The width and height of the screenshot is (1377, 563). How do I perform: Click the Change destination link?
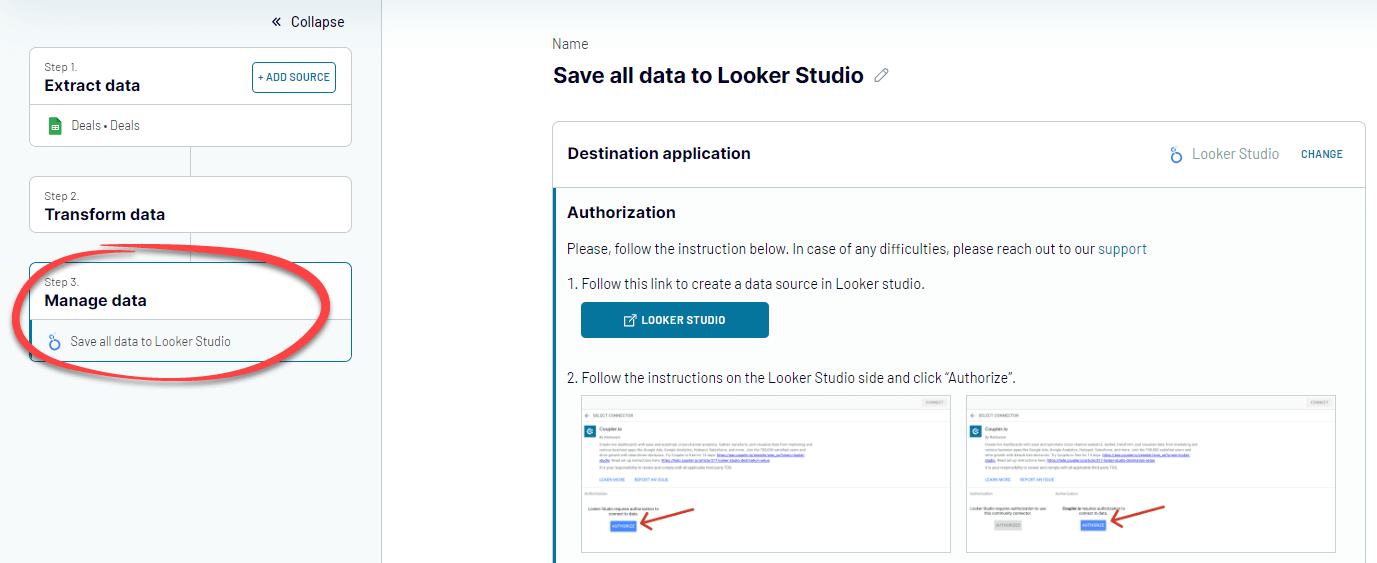(1322, 154)
